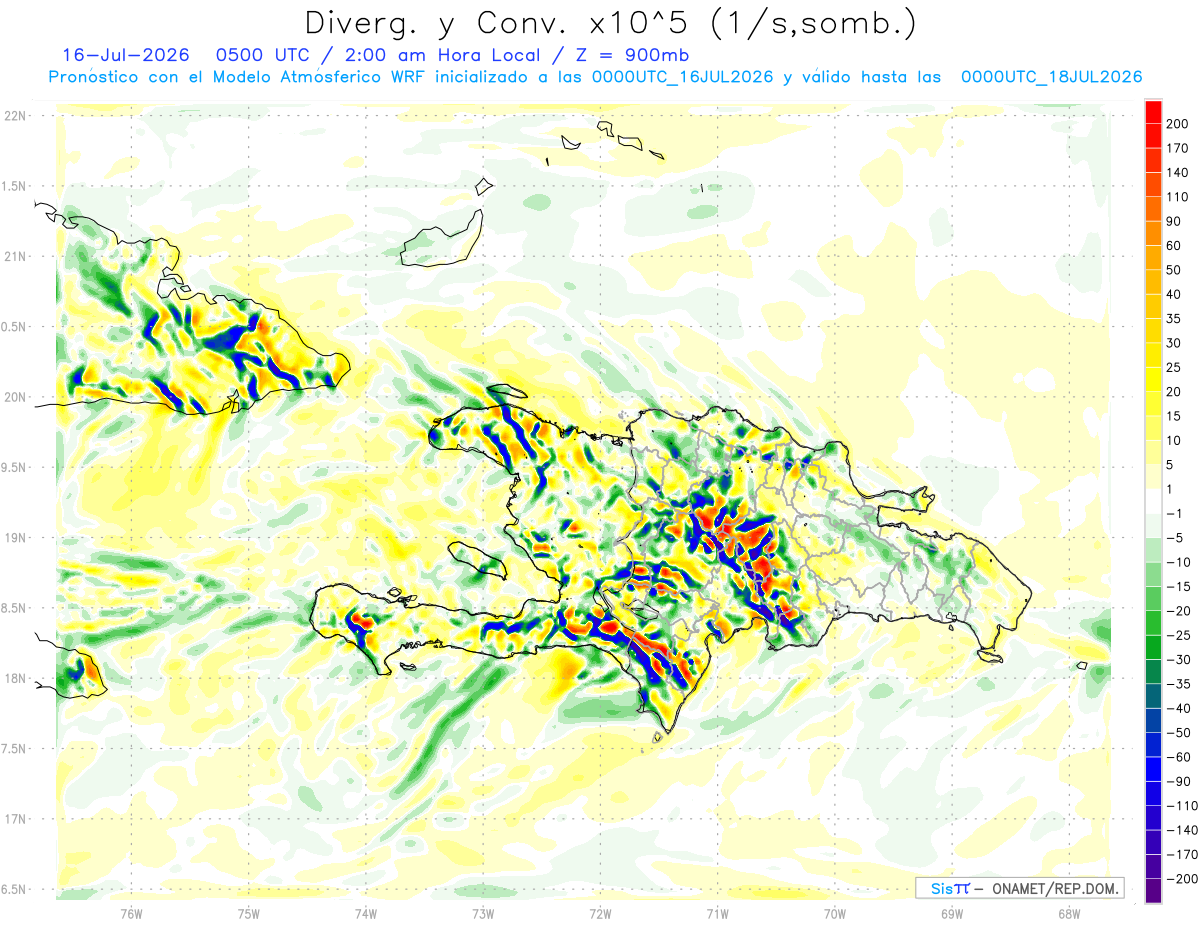Click the white colorbar band between 1 and -1
The image size is (1200, 927).
tap(1153, 502)
